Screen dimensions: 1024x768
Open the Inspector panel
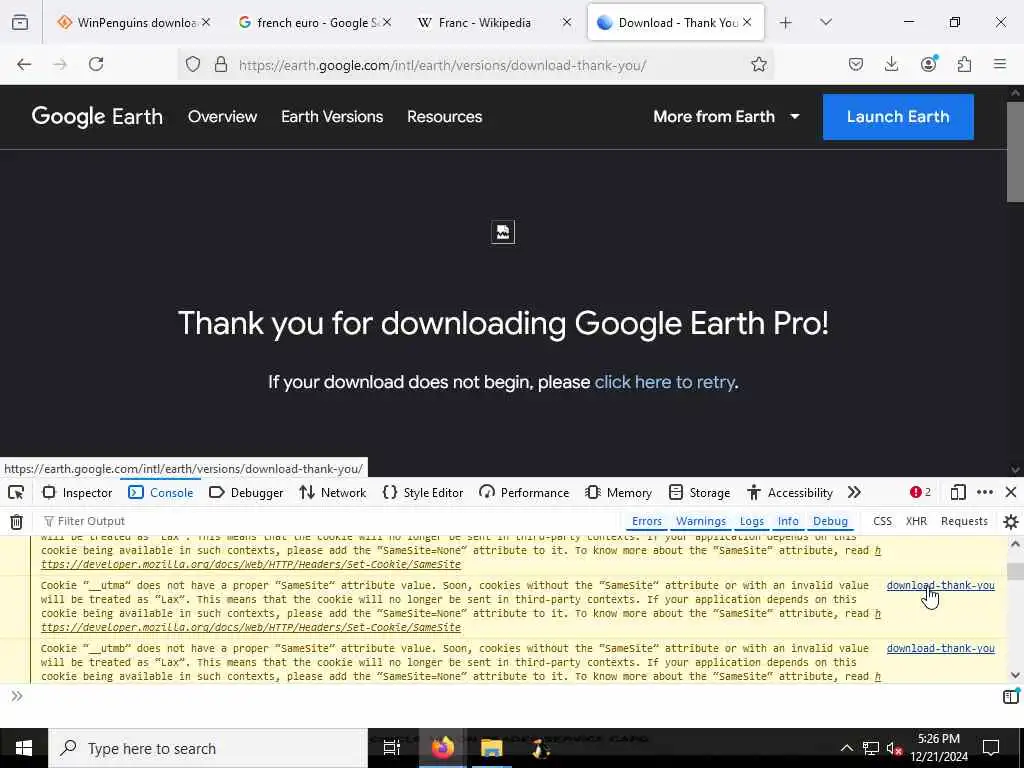(77, 492)
